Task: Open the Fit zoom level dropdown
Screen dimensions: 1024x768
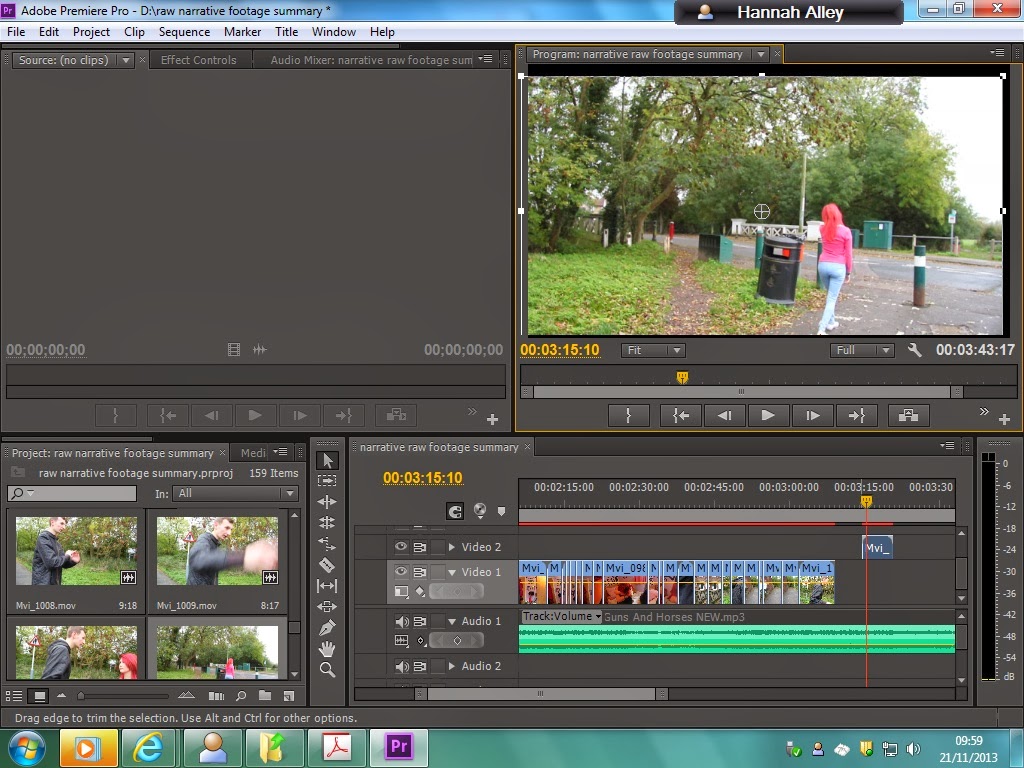Action: 652,350
